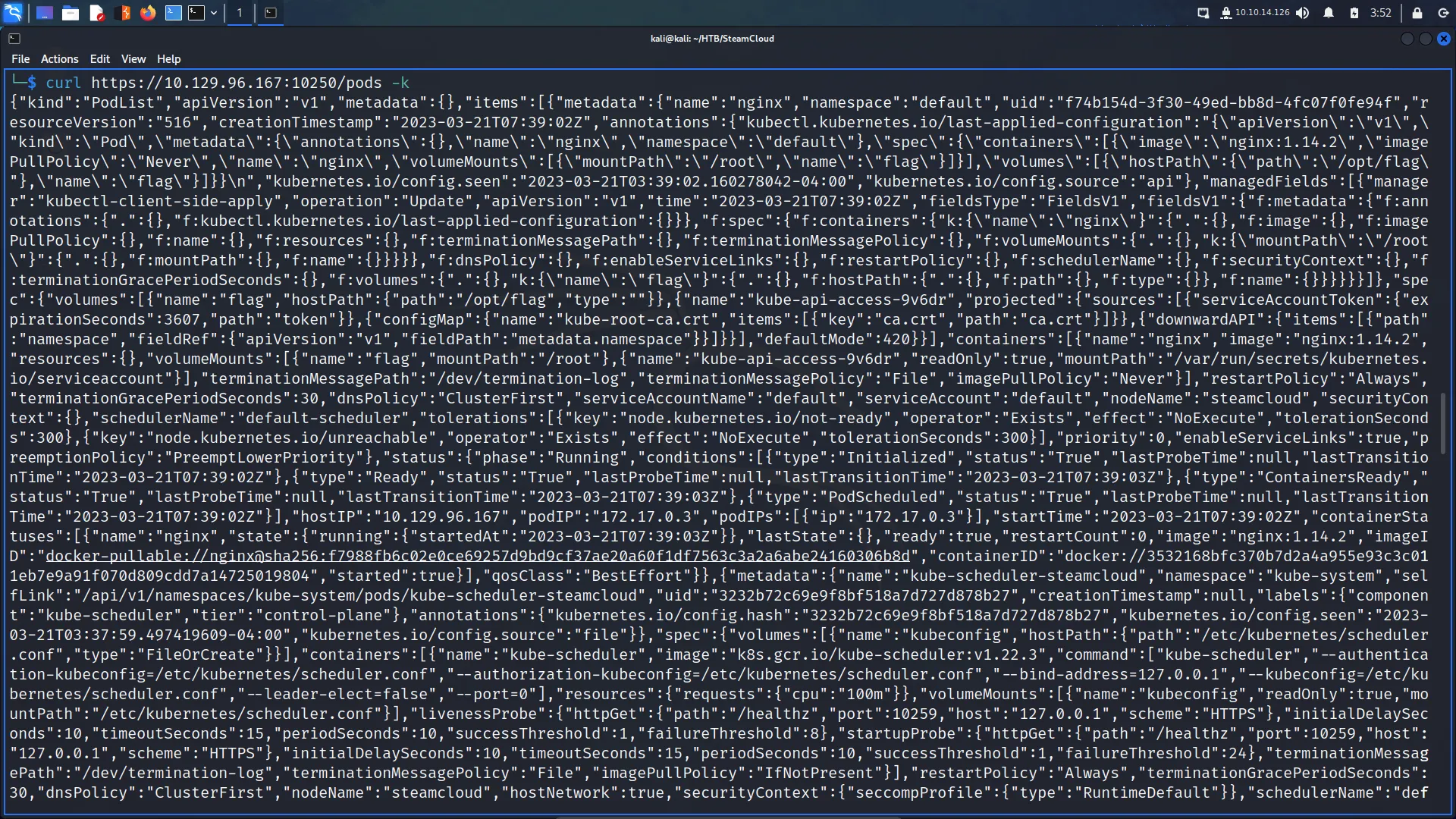Lock the screen
The height and width of the screenshot is (819, 1456).
tap(1417, 13)
